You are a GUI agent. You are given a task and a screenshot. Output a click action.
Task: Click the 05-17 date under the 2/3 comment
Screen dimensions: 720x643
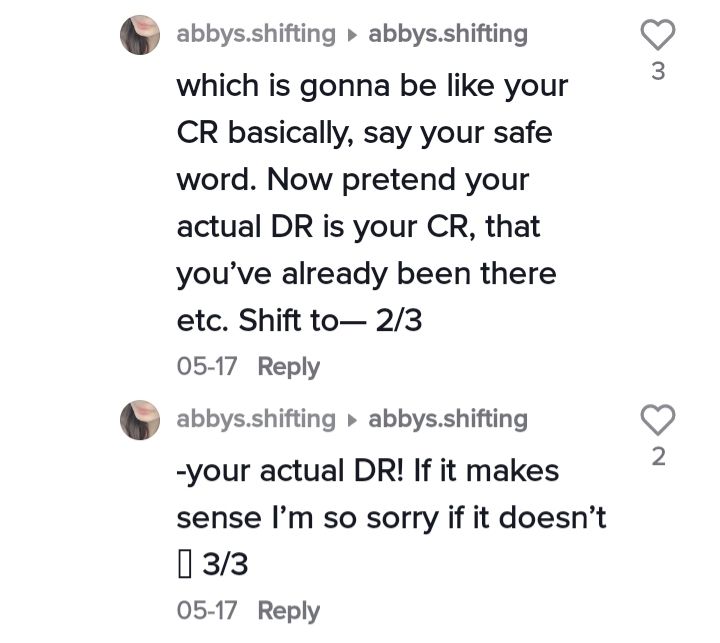pos(207,367)
